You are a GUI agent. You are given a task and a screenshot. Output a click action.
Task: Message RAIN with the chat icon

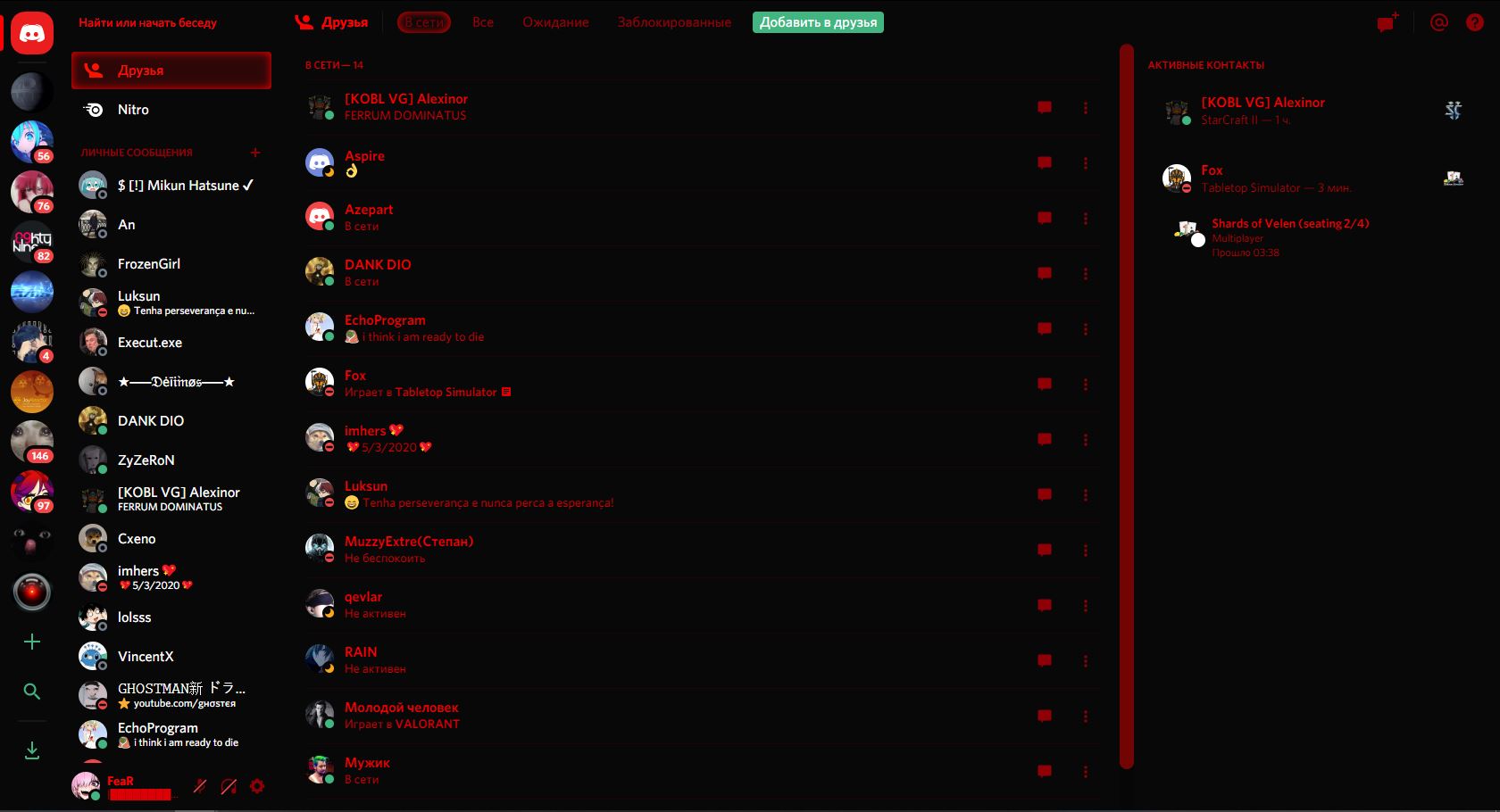point(1045,661)
